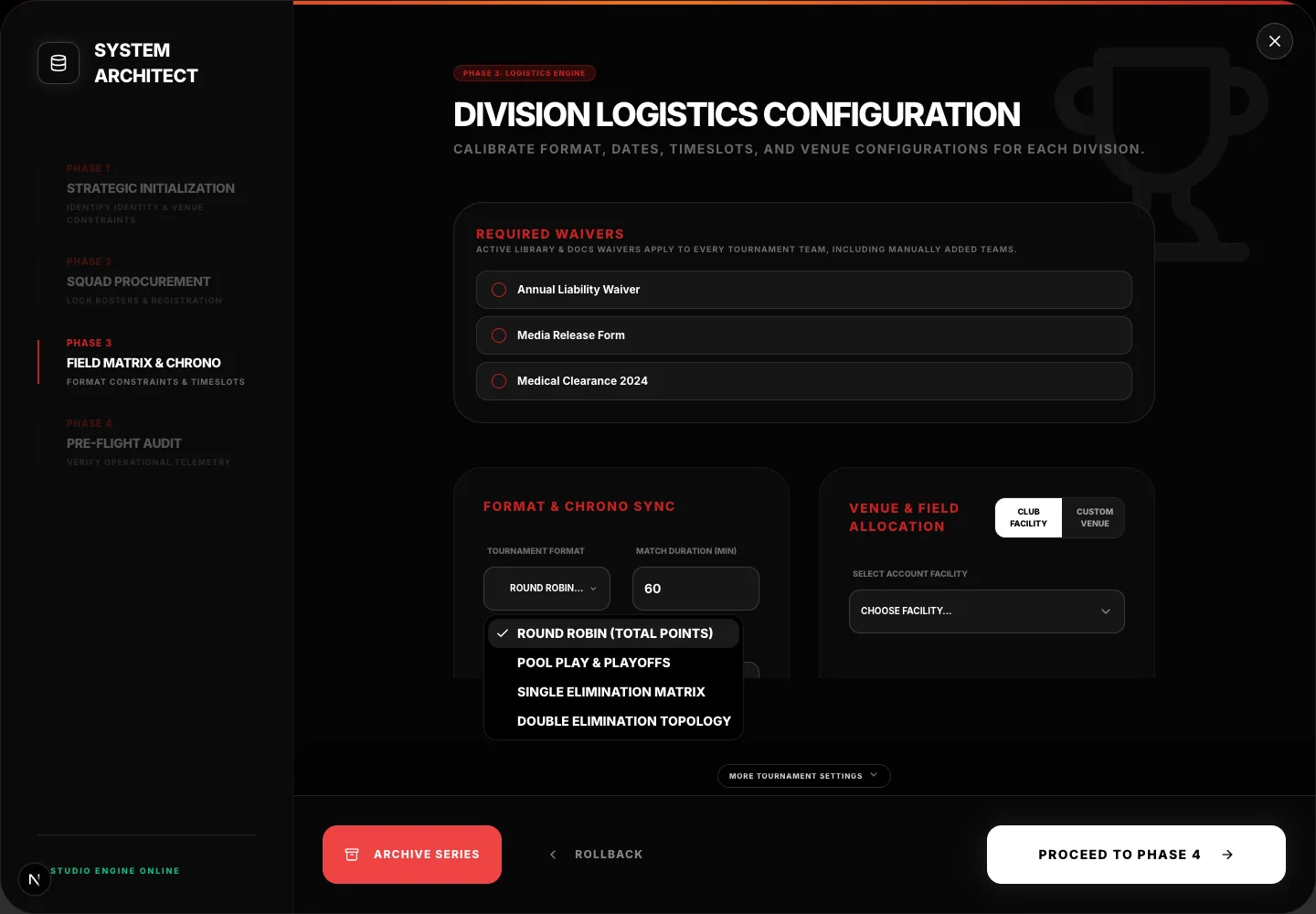Click Proceed to Phase 4

[x=1136, y=855]
